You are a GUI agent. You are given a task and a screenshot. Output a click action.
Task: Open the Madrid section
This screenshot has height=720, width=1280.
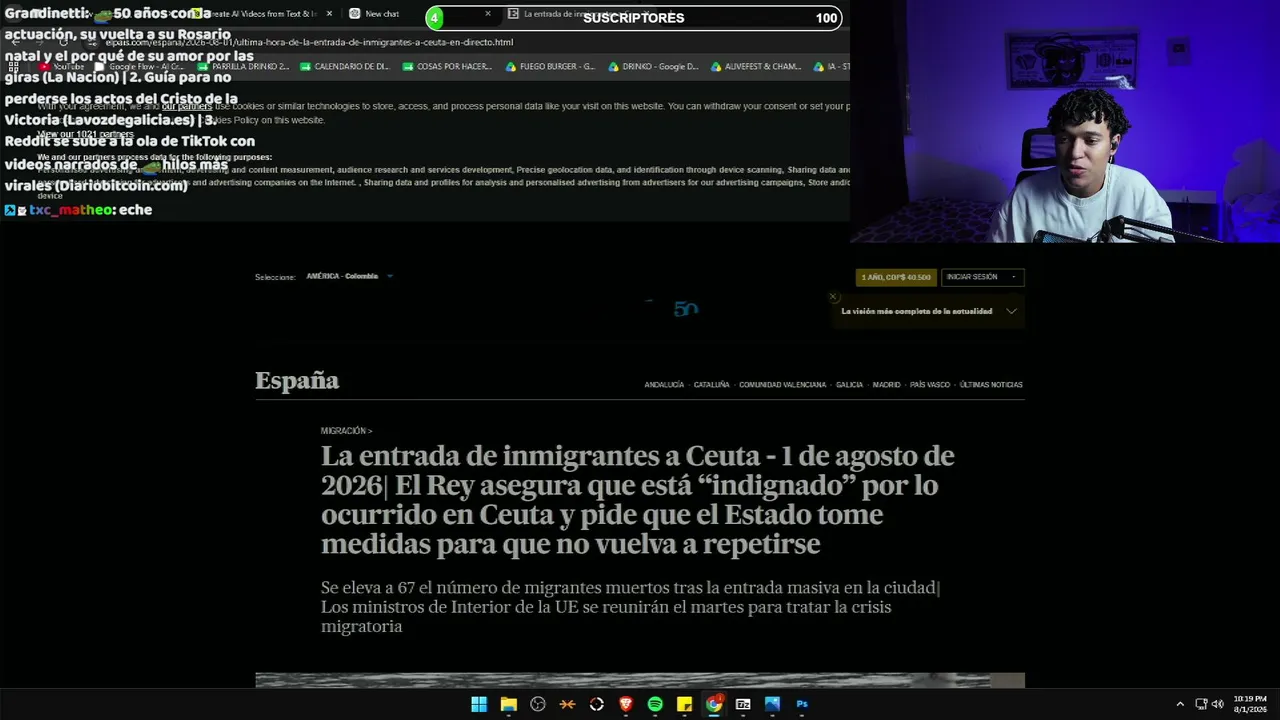pyautogui.click(x=886, y=385)
